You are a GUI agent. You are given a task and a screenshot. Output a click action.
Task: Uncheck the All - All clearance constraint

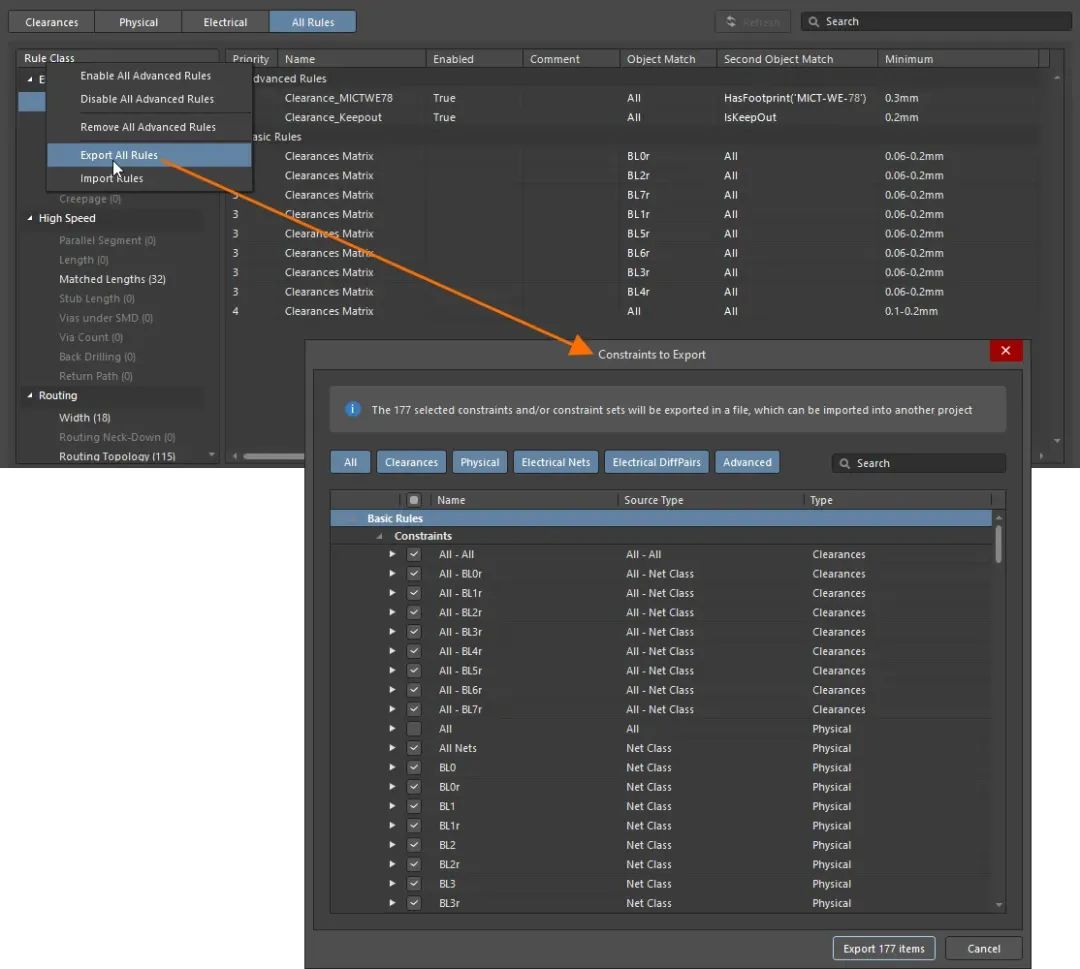(413, 554)
